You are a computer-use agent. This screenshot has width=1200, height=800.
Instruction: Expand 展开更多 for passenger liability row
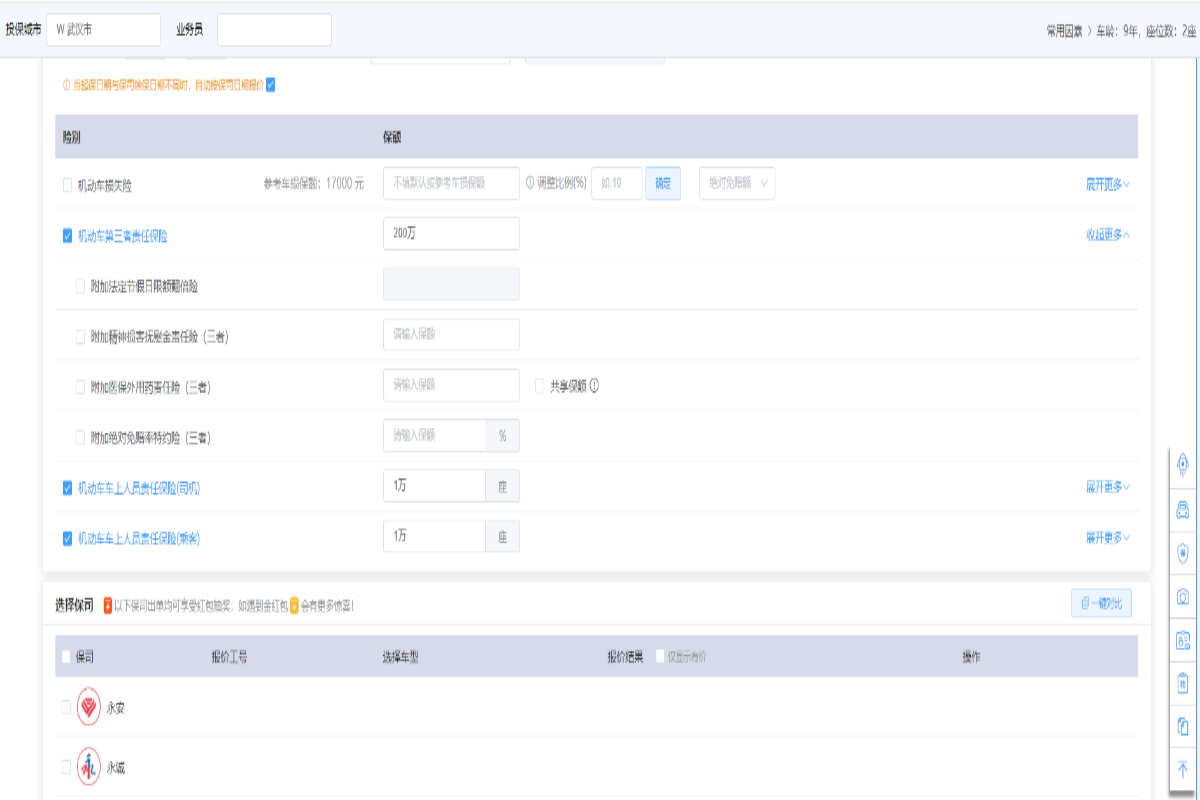pyautogui.click(x=1108, y=537)
